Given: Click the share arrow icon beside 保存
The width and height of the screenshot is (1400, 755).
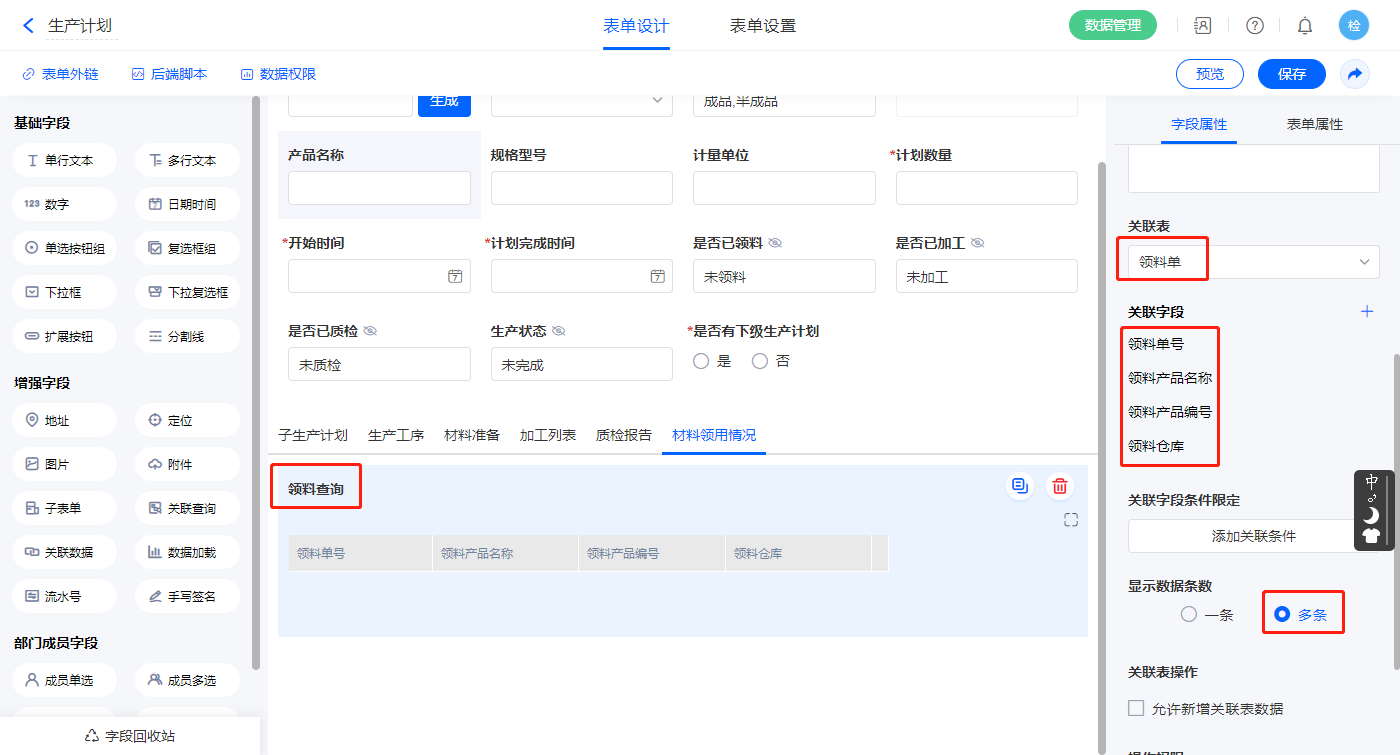Looking at the screenshot, I should (x=1355, y=74).
